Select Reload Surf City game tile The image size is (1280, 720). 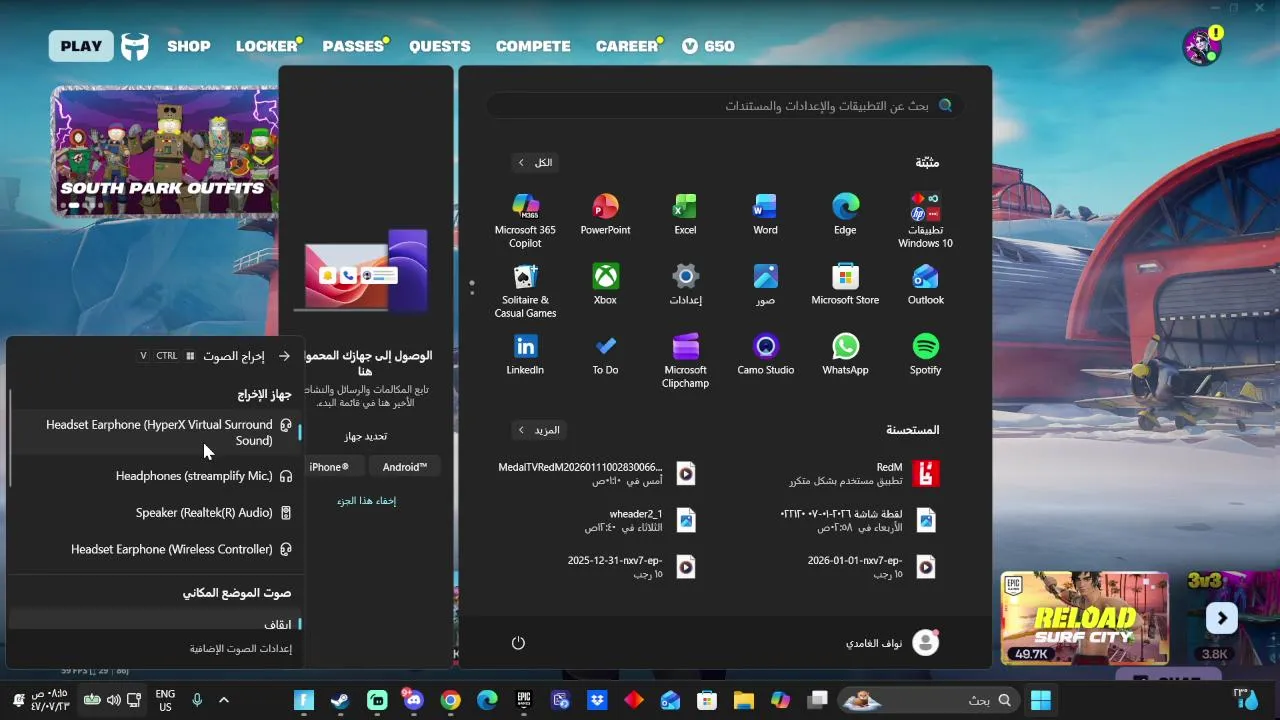pos(1084,618)
